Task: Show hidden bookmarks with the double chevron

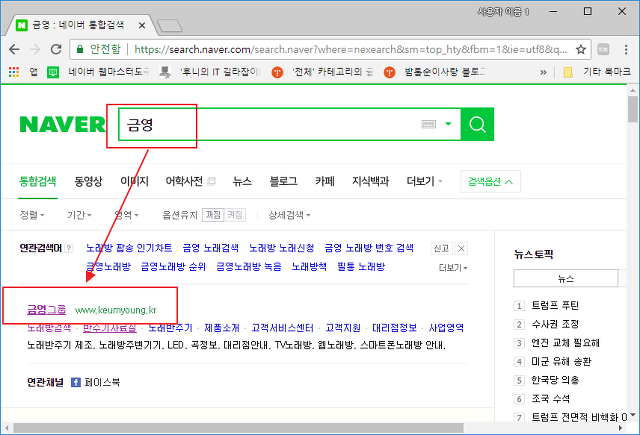Action: 543,72
